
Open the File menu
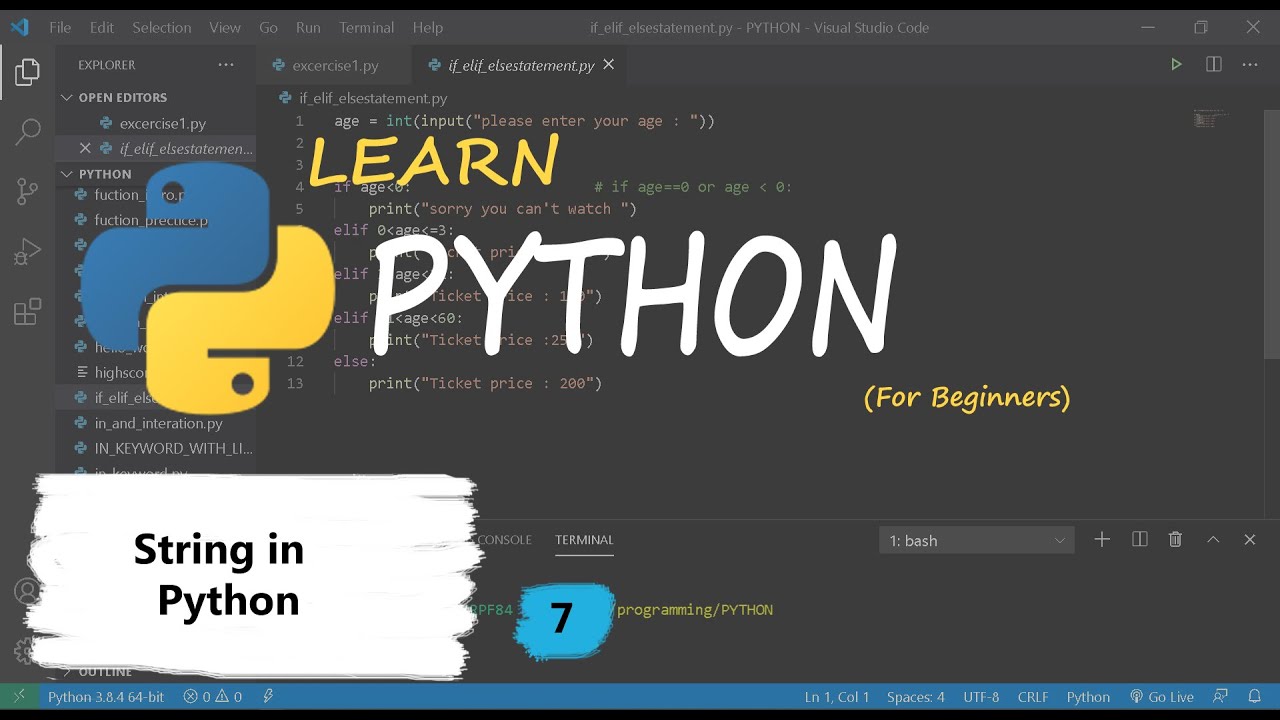coord(60,27)
